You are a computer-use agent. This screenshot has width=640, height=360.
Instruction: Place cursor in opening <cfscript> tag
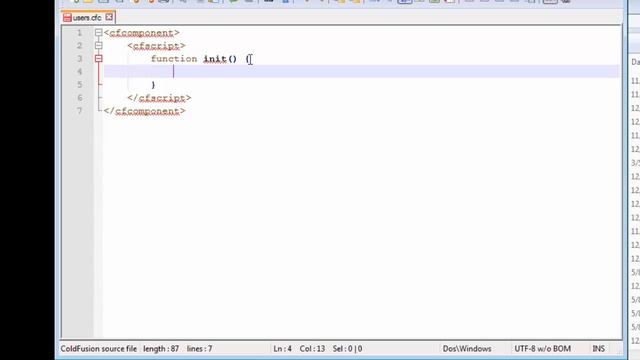(156, 46)
